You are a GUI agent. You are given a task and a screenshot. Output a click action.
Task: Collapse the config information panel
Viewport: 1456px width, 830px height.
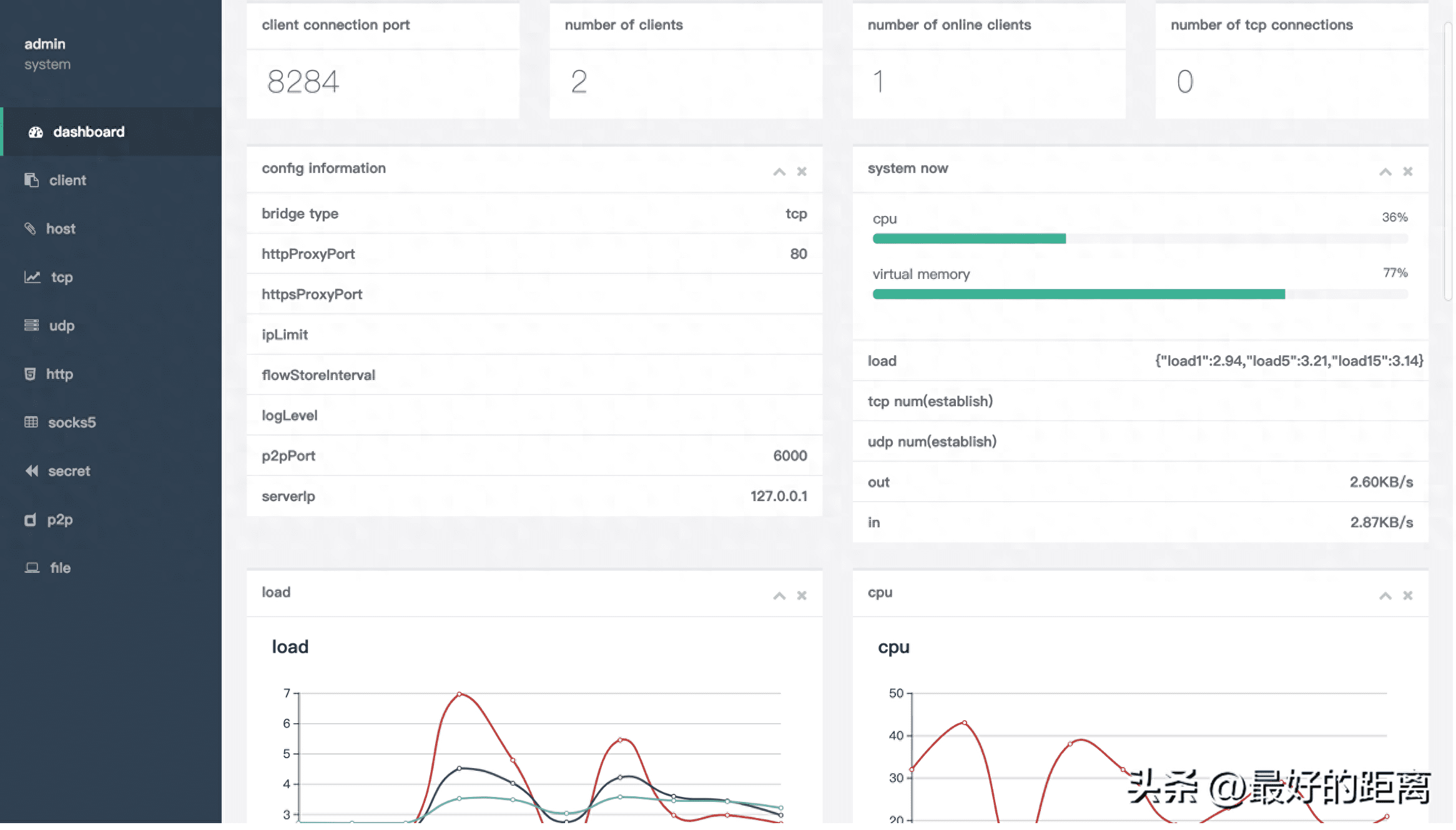coord(779,172)
